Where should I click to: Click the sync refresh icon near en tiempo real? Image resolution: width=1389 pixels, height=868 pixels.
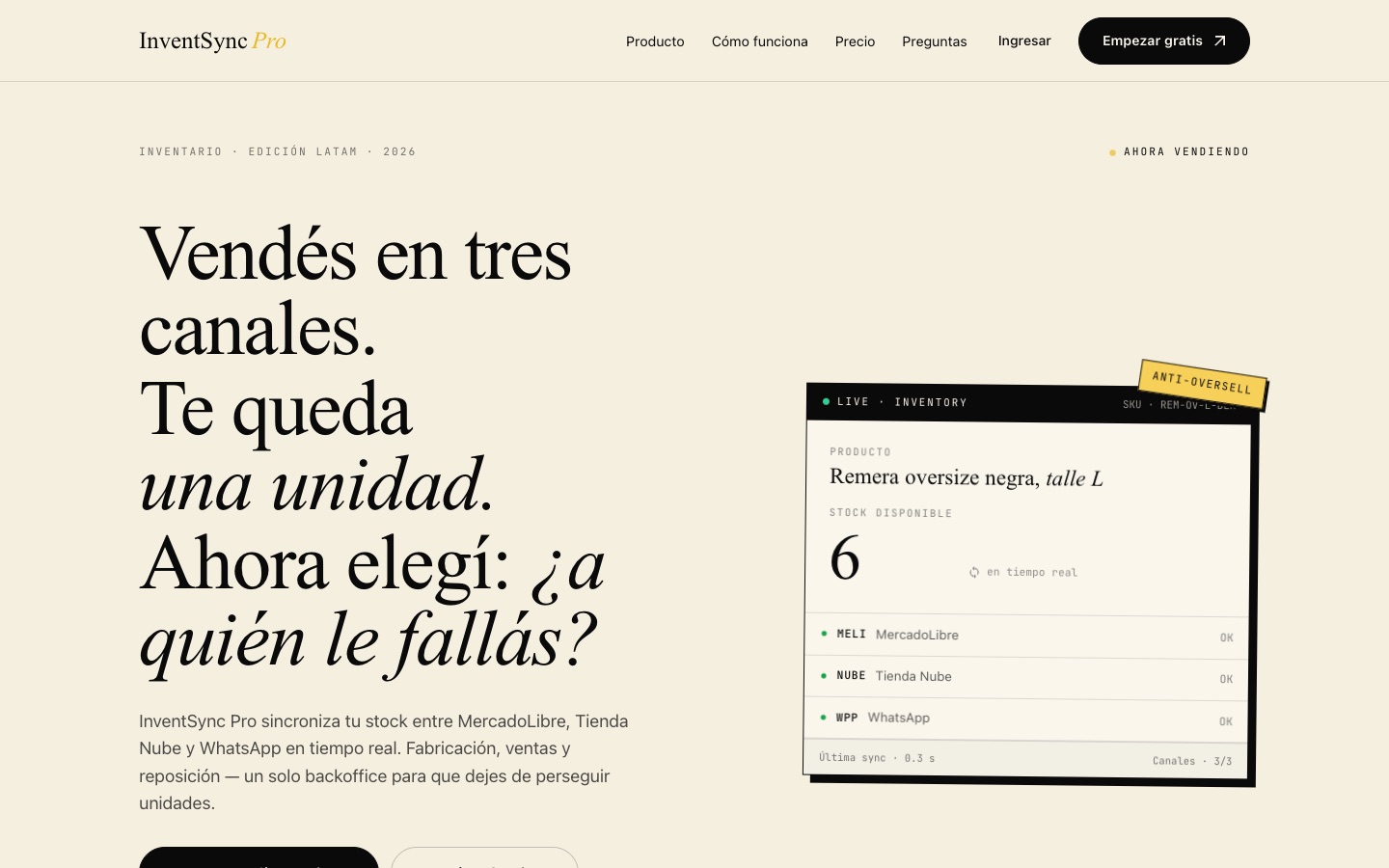click(974, 572)
